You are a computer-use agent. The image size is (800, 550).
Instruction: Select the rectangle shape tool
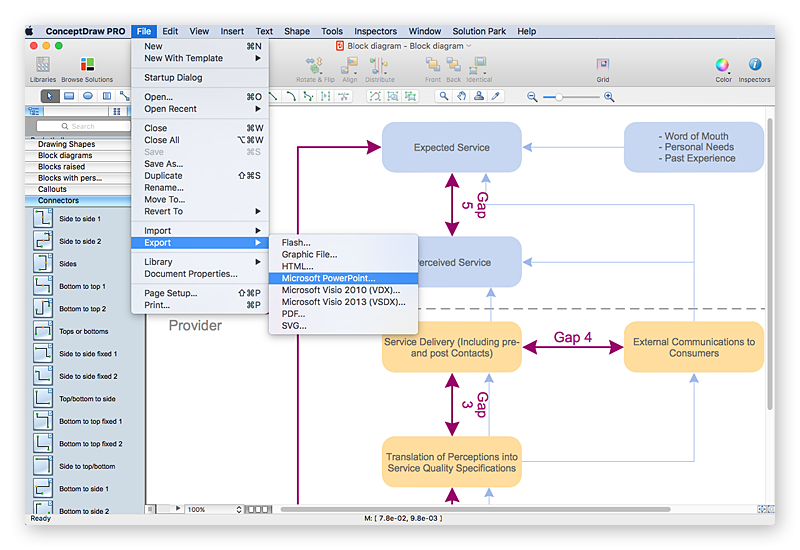tap(69, 96)
